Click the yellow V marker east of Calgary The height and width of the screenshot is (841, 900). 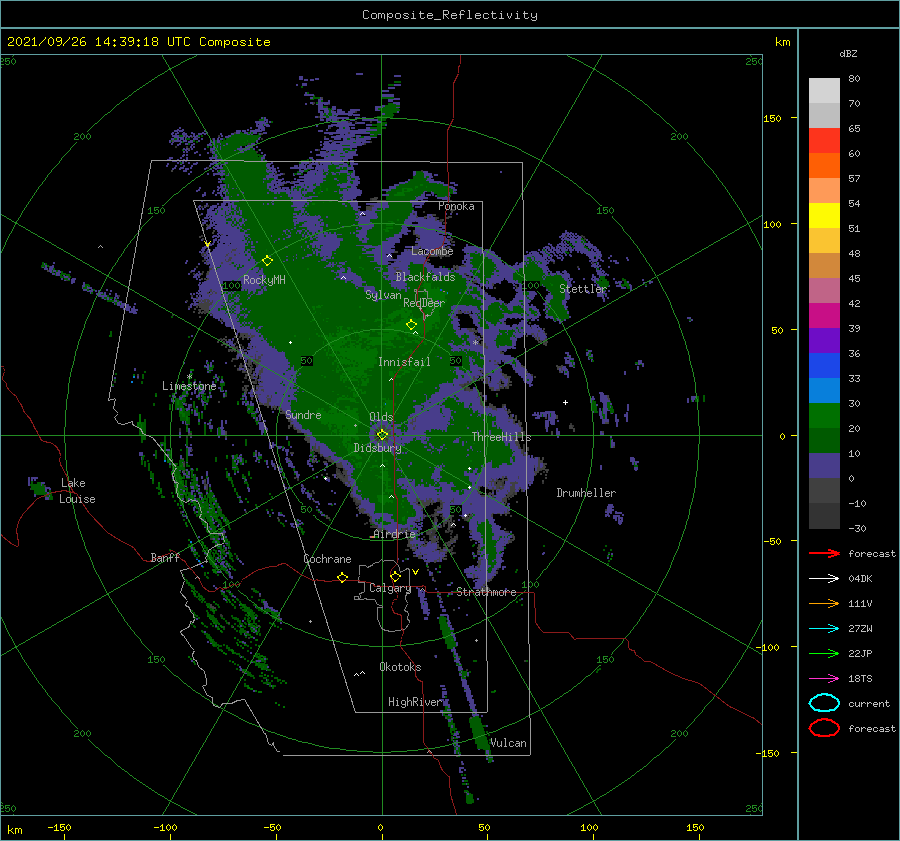(415, 572)
